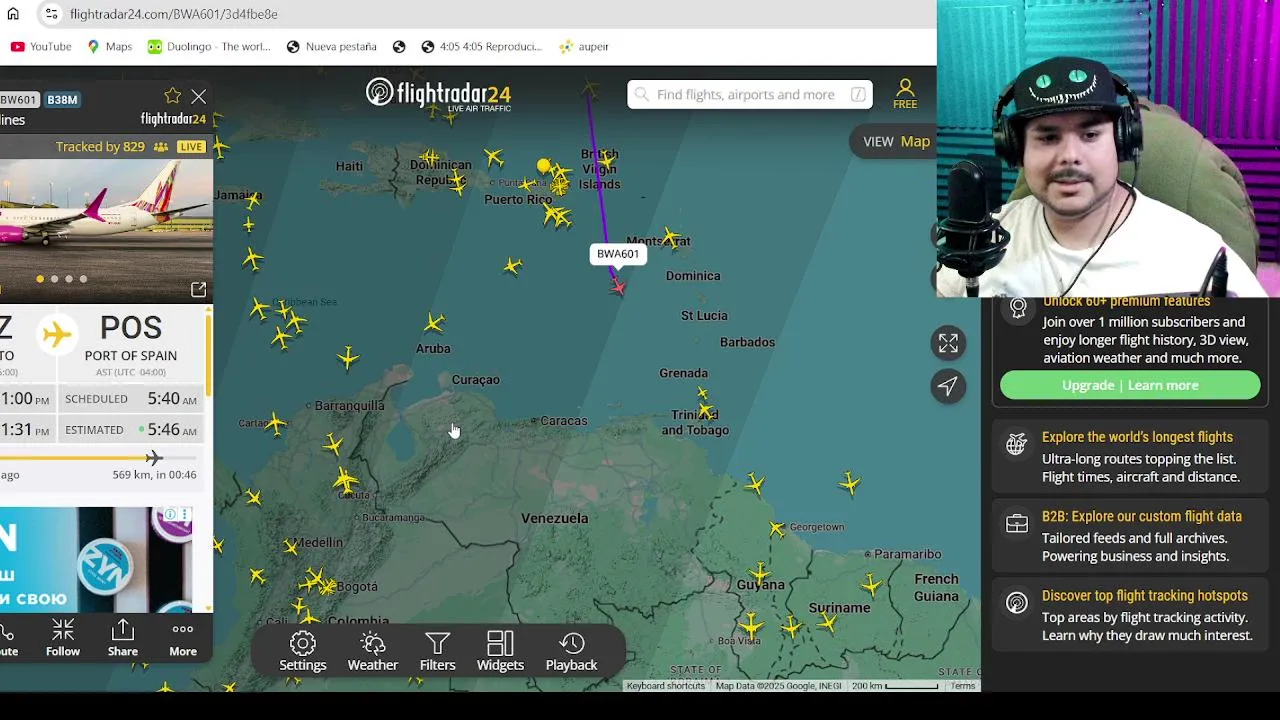Click the red selected aircraft icon
This screenshot has height=720, width=1280.
click(619, 288)
